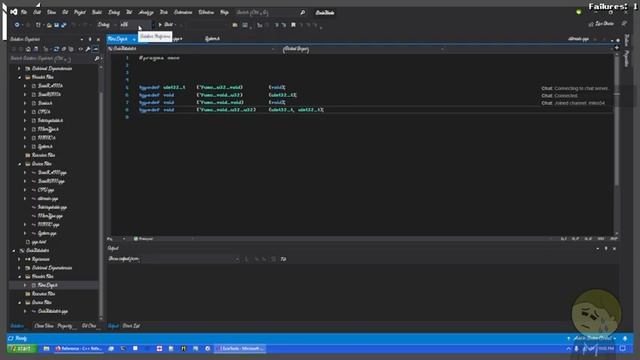
Task: Open the Global Scope dropdown above the editor
Action: coord(363,49)
